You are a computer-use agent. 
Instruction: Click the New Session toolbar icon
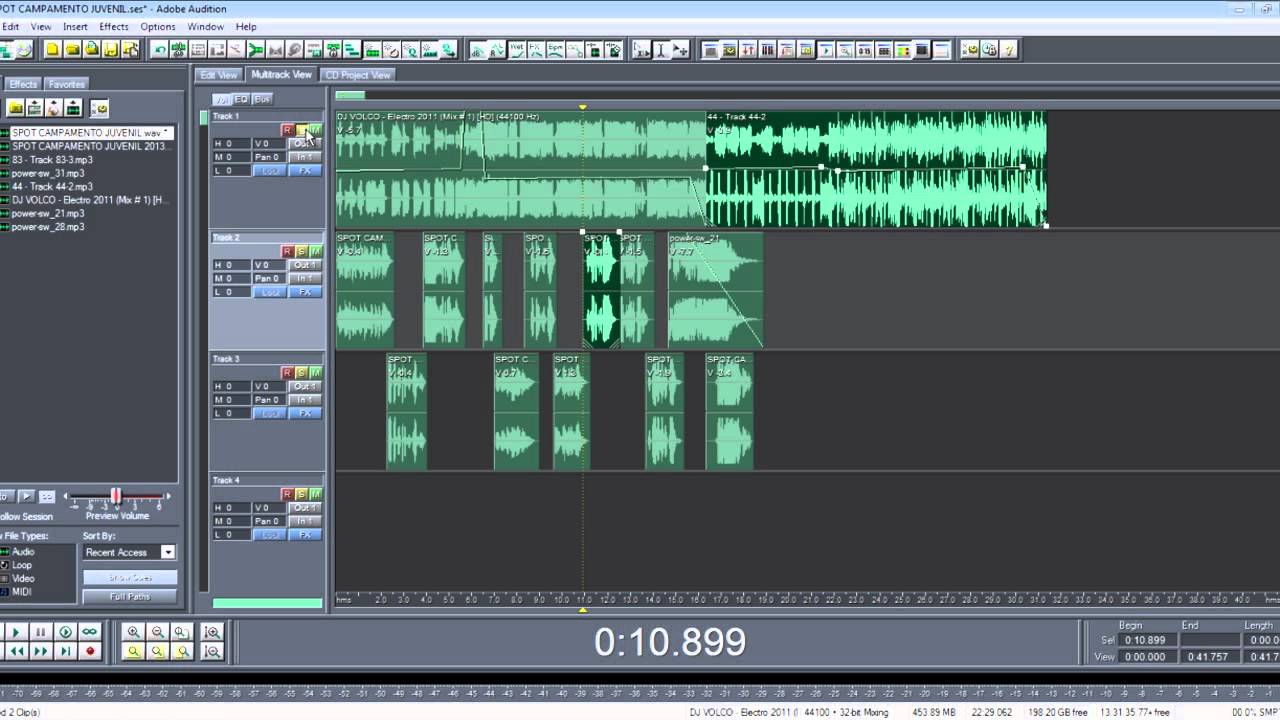point(53,49)
